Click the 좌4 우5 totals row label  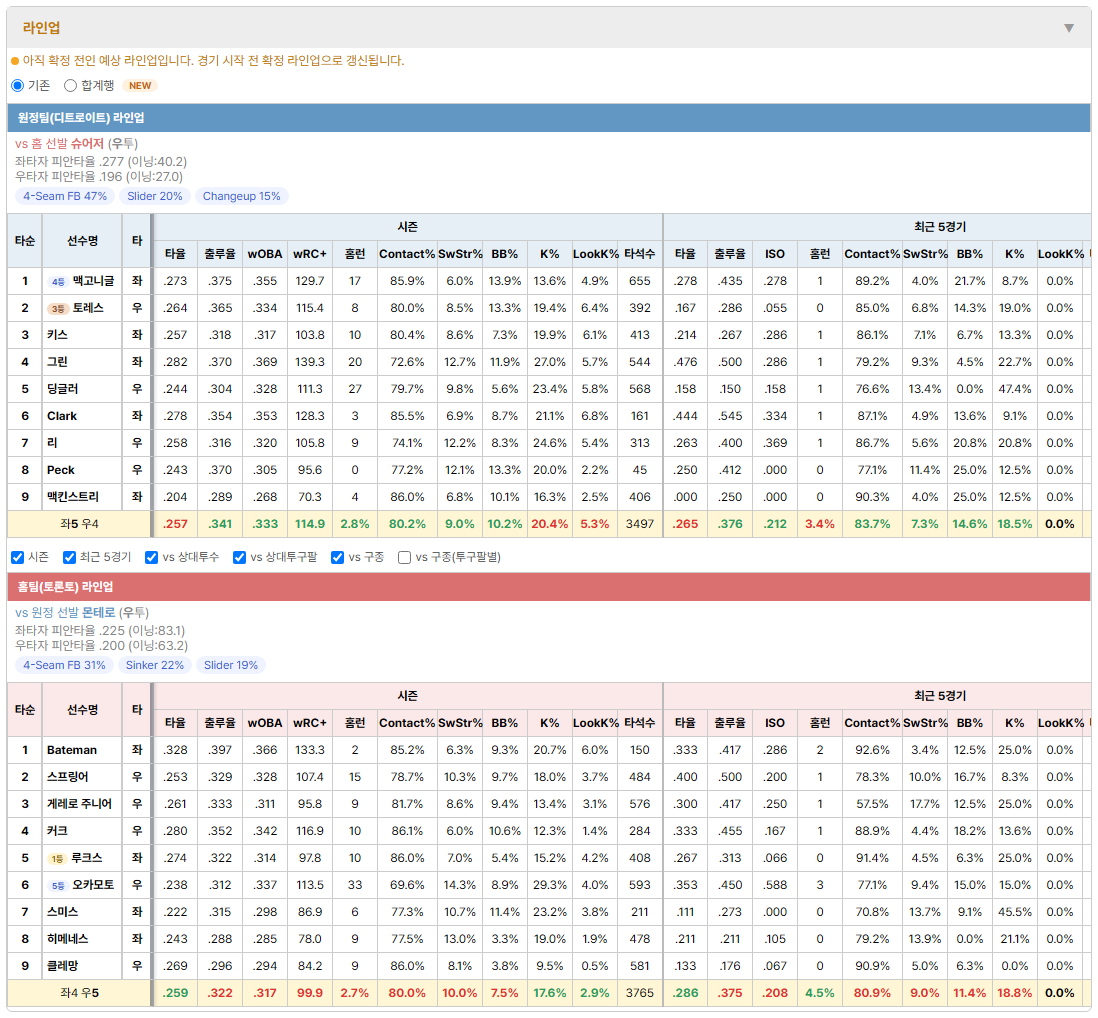coord(79,993)
